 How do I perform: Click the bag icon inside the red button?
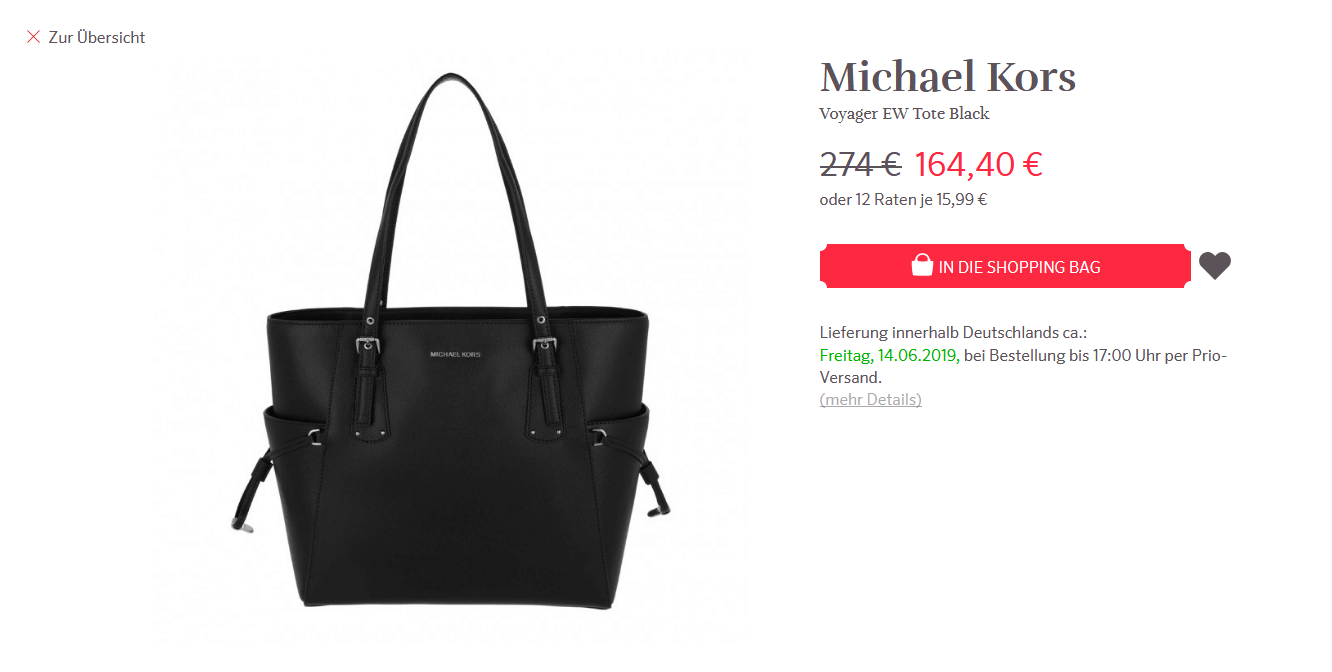click(922, 266)
